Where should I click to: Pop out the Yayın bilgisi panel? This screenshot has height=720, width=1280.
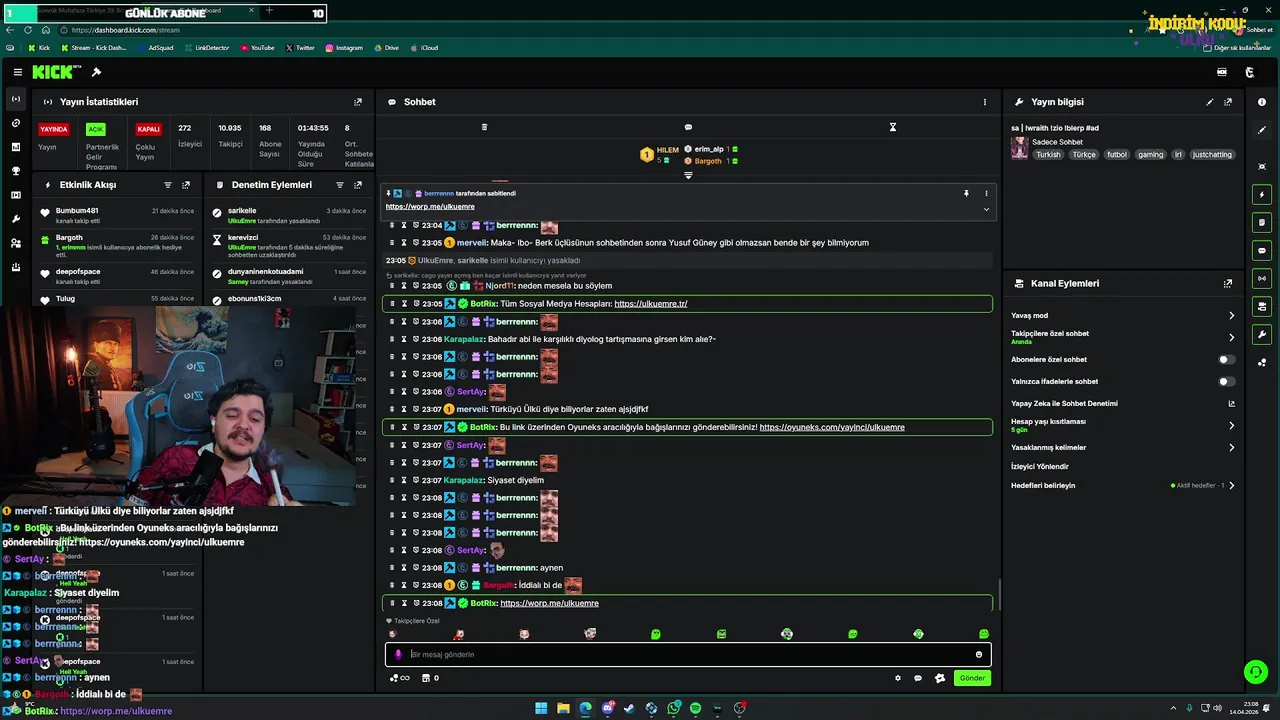coord(1228,102)
